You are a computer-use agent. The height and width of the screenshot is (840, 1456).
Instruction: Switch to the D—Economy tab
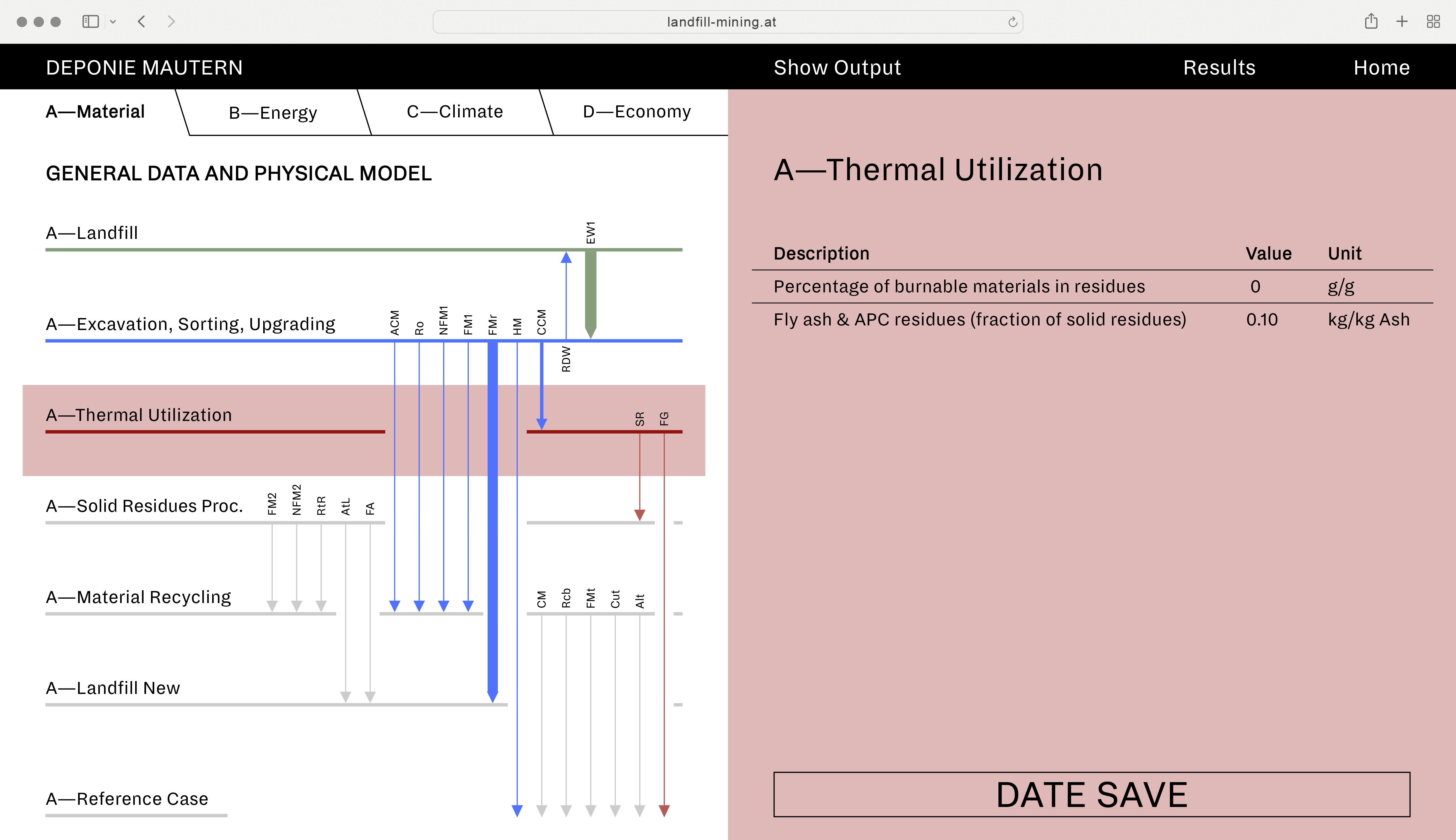coord(637,111)
